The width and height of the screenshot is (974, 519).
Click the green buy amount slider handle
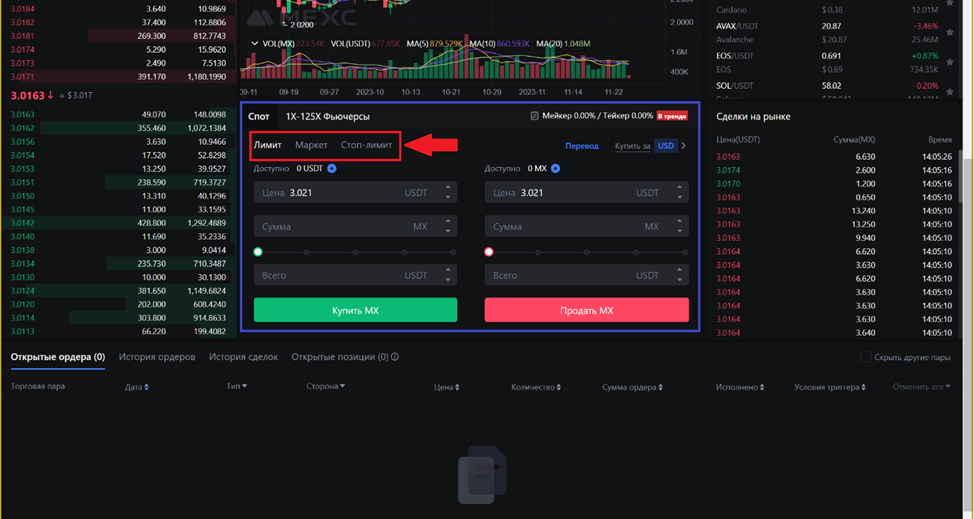click(x=258, y=252)
